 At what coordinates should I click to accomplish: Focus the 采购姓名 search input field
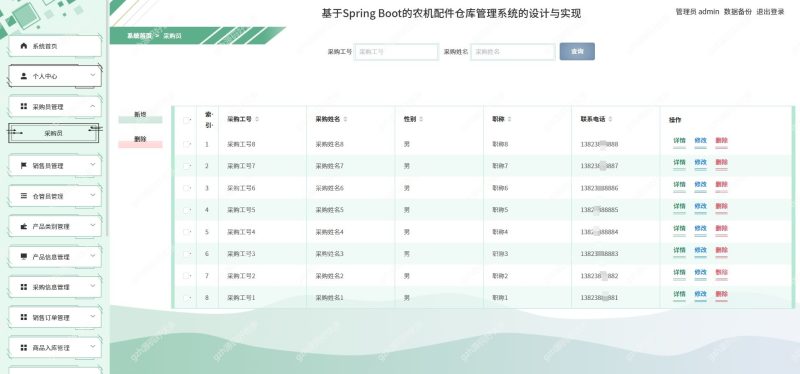pyautogui.click(x=513, y=52)
